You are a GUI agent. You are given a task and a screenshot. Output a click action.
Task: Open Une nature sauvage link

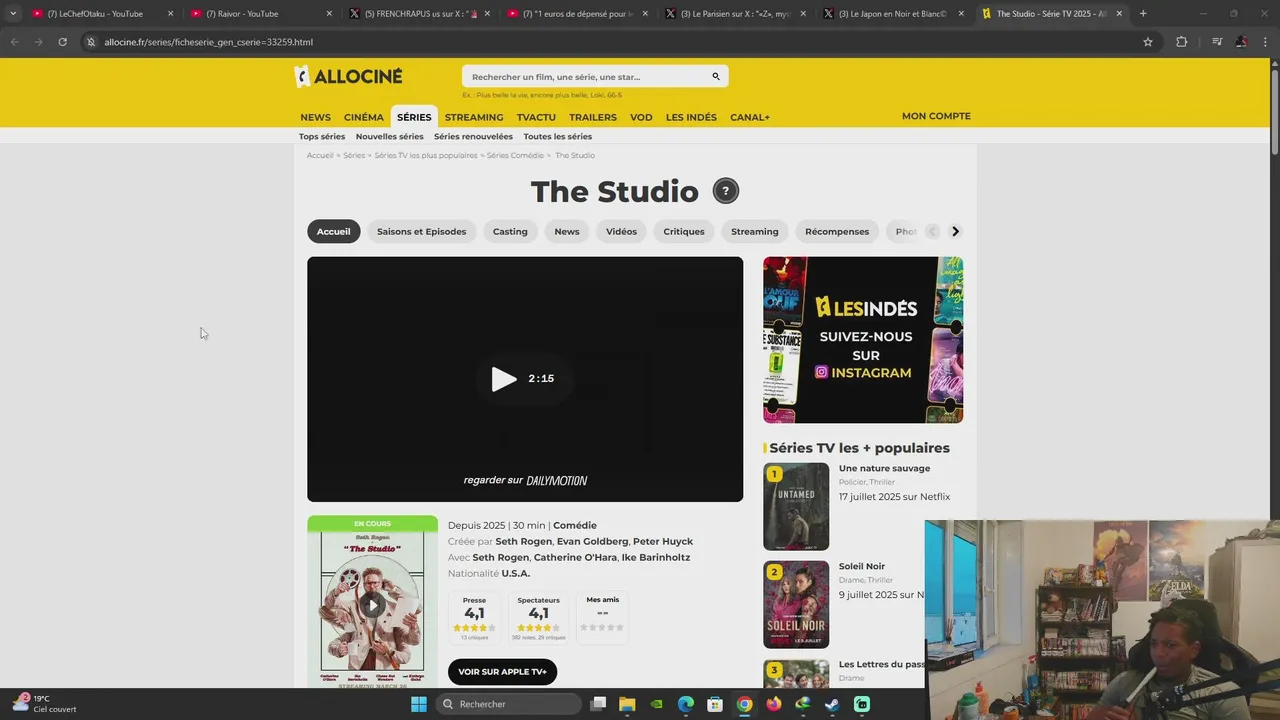[884, 468]
